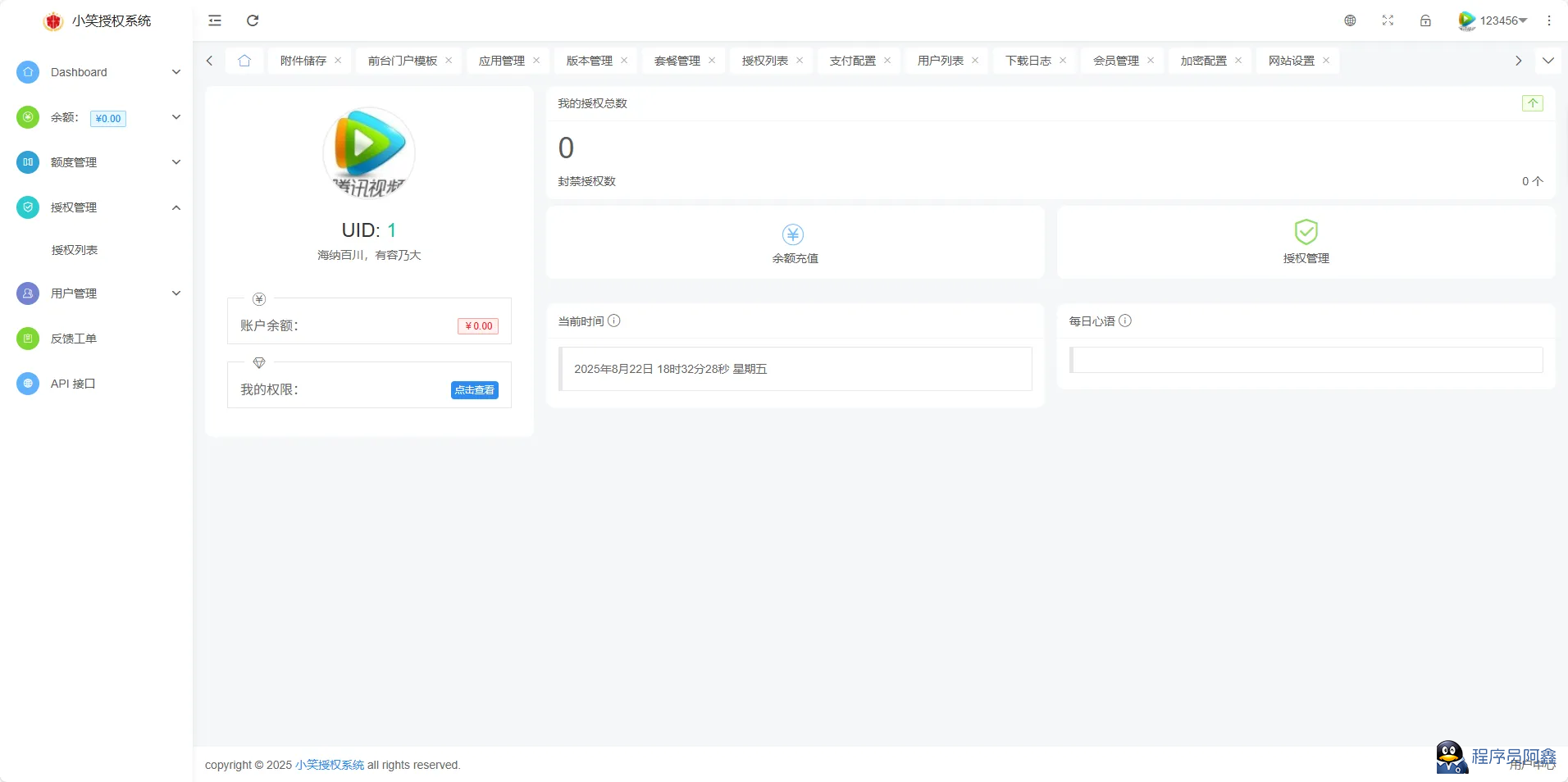This screenshot has height=782, width=1568.
Task: Open the home tab icon
Action: point(244,61)
